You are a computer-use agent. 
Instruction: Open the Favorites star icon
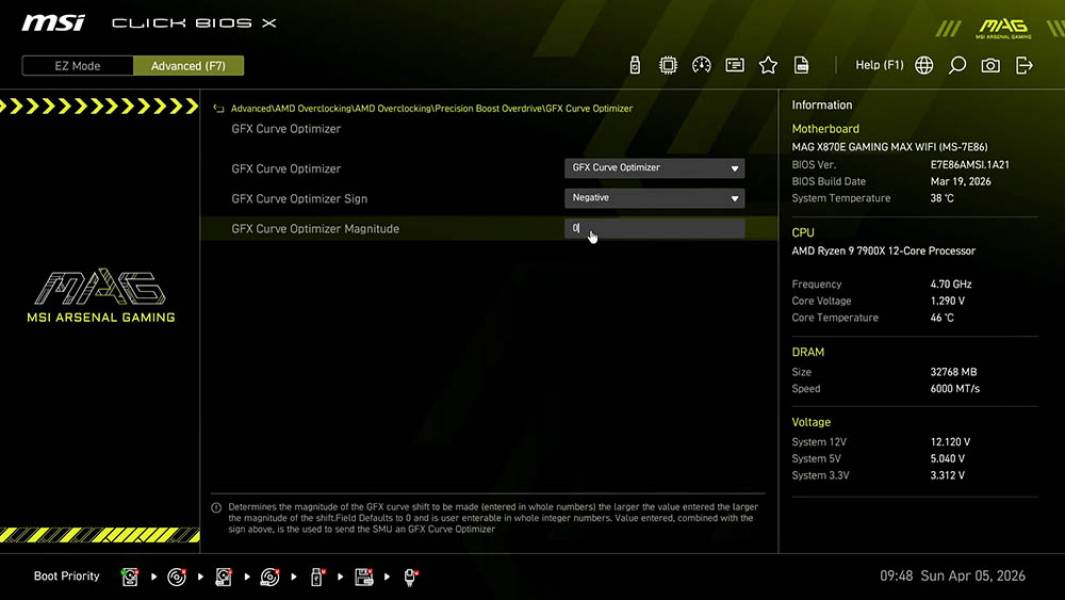[x=768, y=64]
